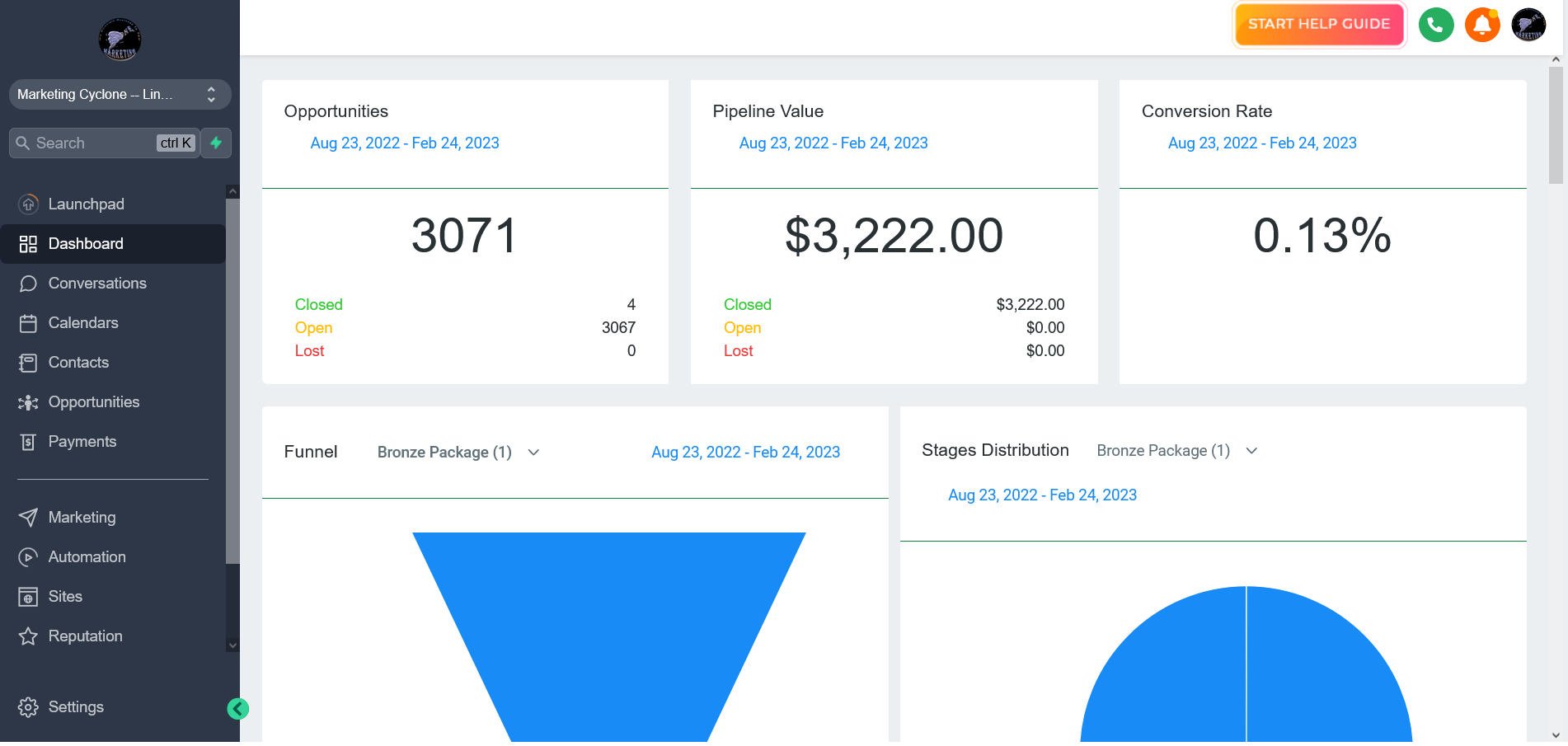Click the Open count 3067
Screen dimensions: 1568x746
click(x=618, y=327)
